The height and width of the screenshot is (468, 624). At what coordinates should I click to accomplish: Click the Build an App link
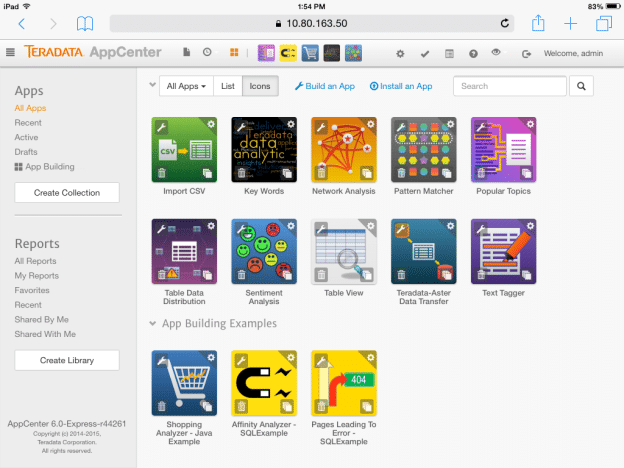pos(325,87)
